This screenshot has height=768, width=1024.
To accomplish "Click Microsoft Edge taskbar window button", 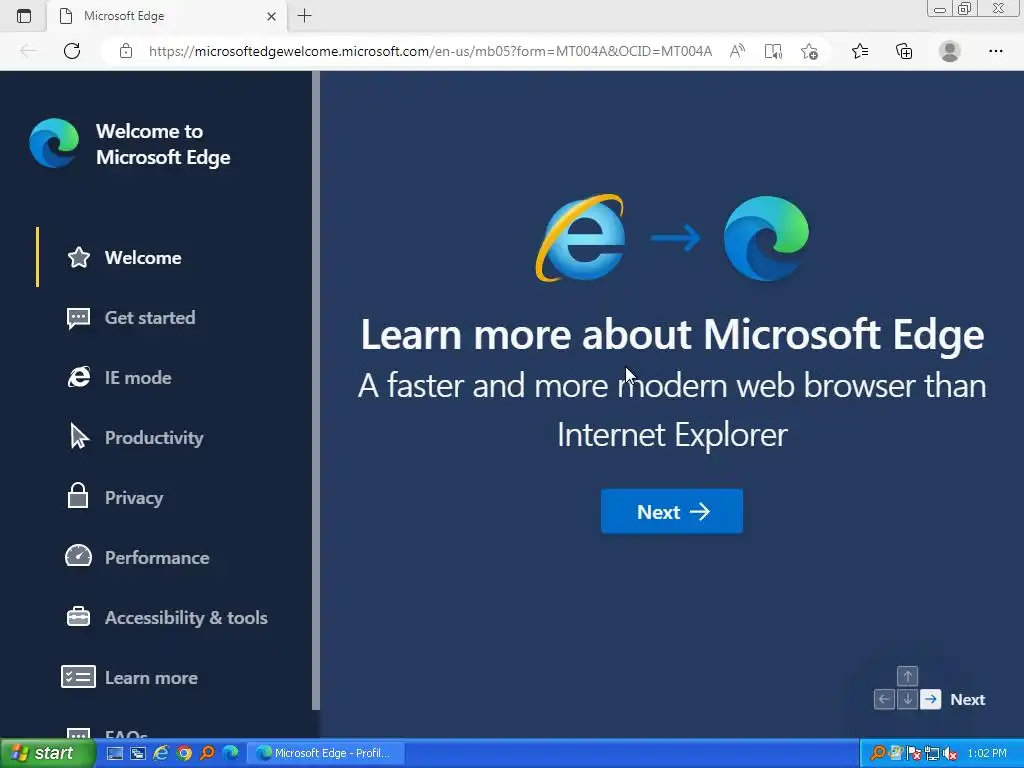I will coord(326,754).
